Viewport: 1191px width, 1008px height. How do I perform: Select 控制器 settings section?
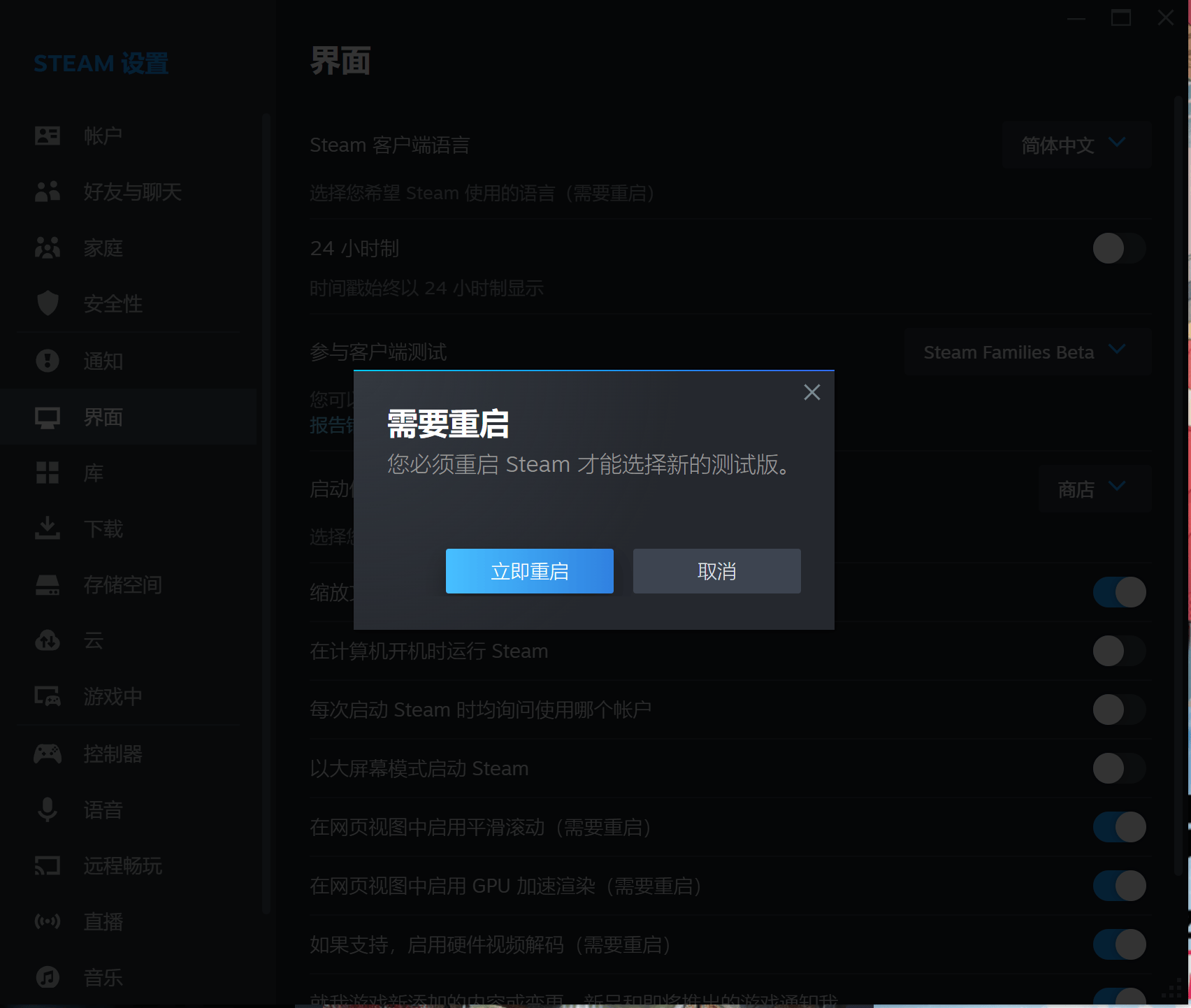[129, 754]
